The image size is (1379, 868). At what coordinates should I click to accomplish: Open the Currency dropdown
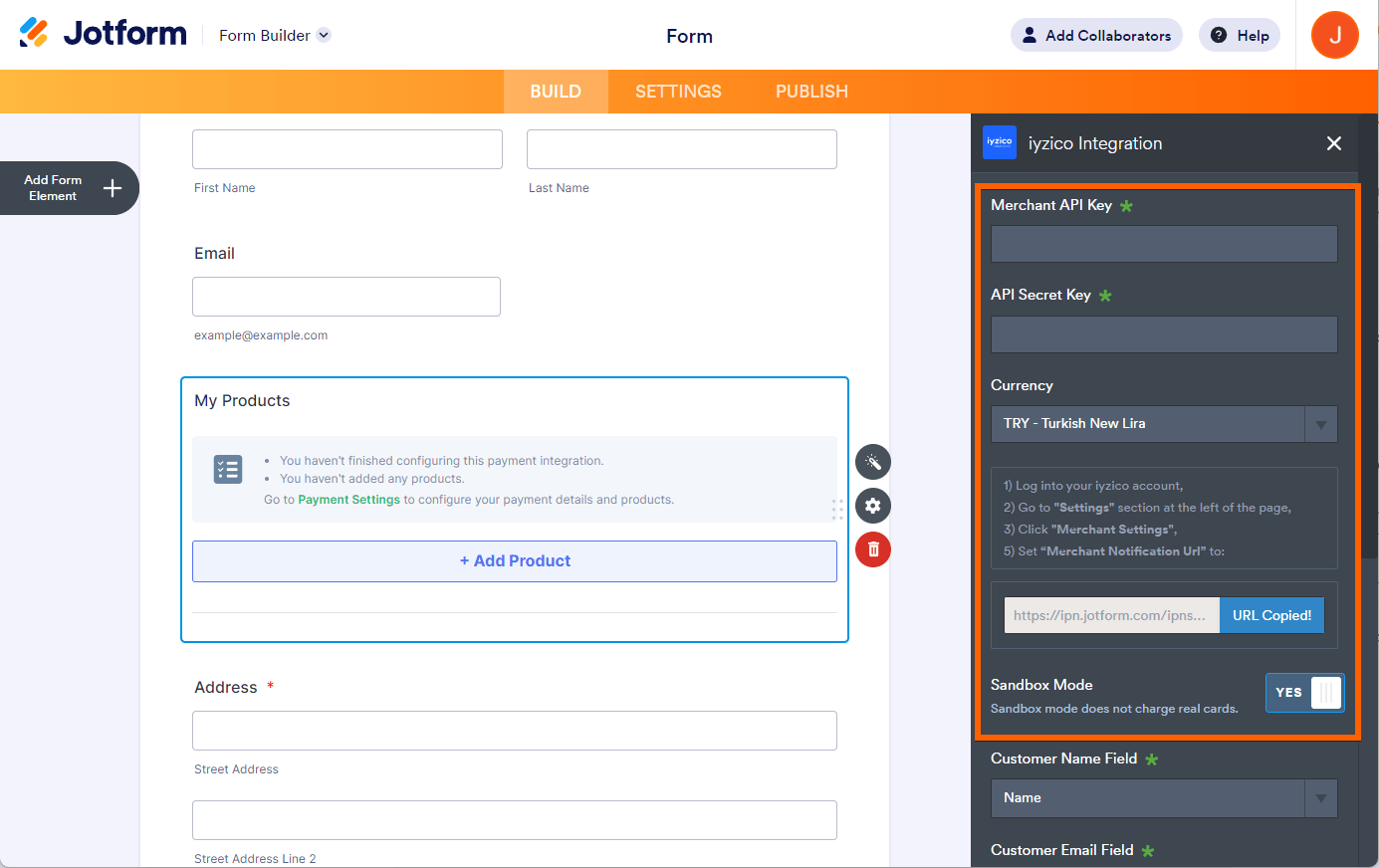pyautogui.click(x=1164, y=424)
